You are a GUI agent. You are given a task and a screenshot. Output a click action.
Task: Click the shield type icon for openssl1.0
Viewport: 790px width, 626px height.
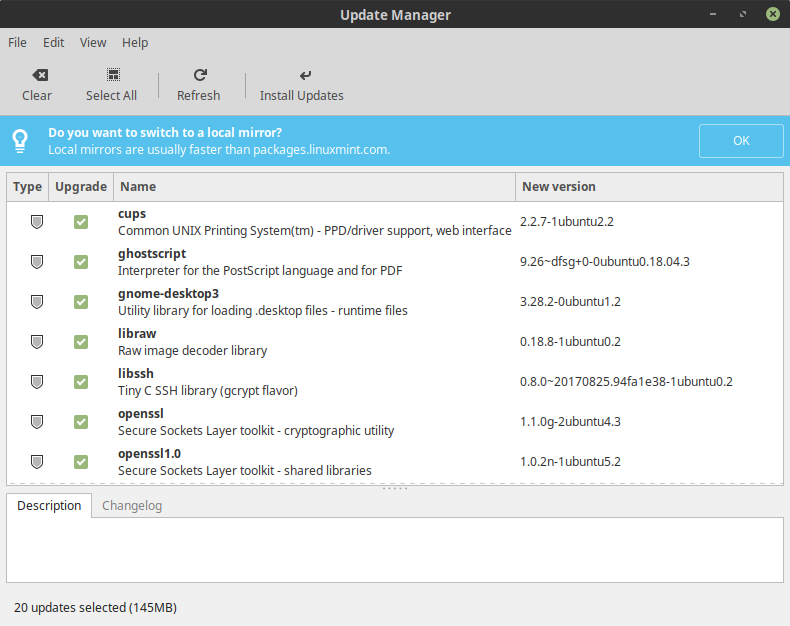pos(37,462)
